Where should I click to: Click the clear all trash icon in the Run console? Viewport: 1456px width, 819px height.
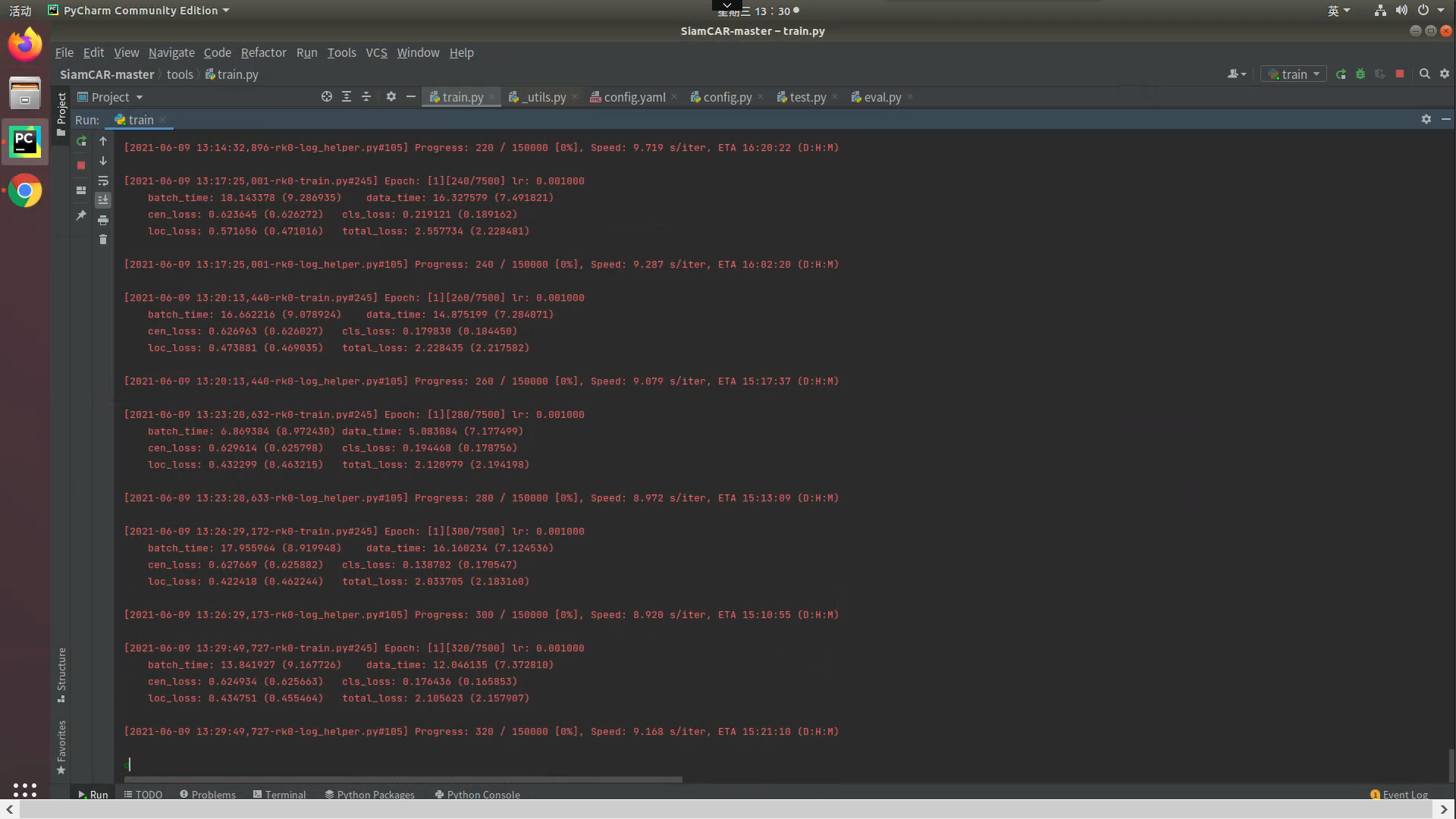(103, 240)
